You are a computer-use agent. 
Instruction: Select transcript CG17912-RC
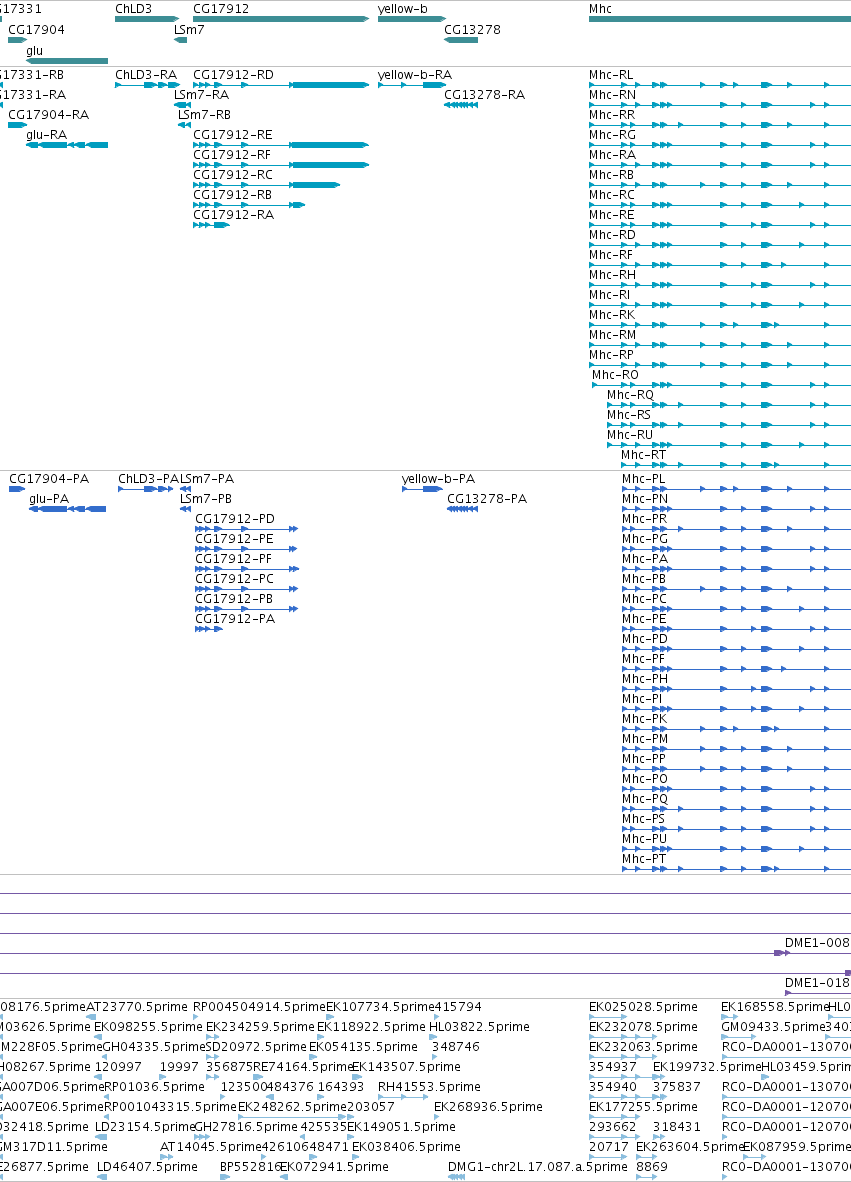[x=233, y=175]
